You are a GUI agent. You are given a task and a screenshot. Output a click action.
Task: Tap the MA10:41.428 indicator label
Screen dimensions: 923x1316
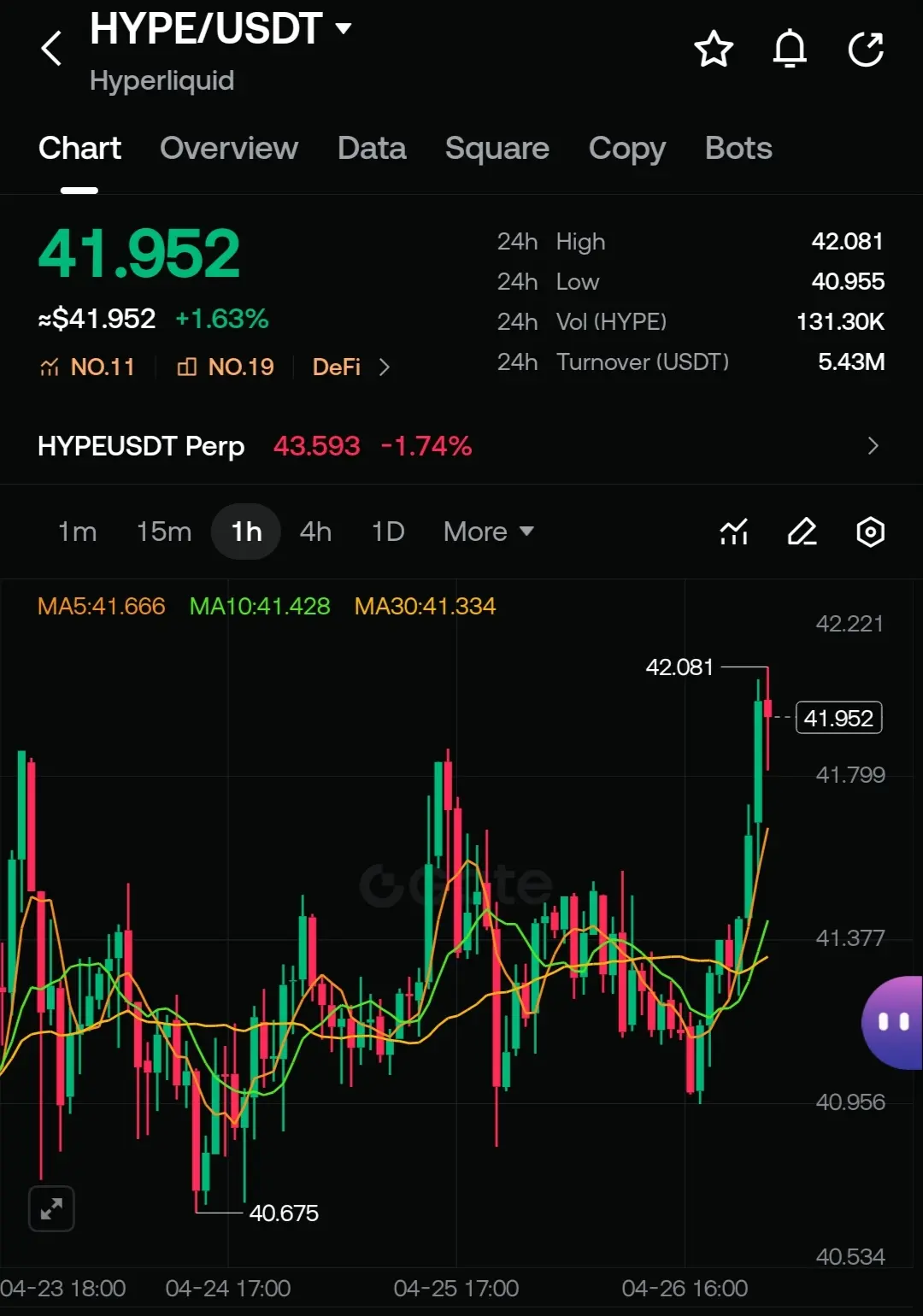260,606
